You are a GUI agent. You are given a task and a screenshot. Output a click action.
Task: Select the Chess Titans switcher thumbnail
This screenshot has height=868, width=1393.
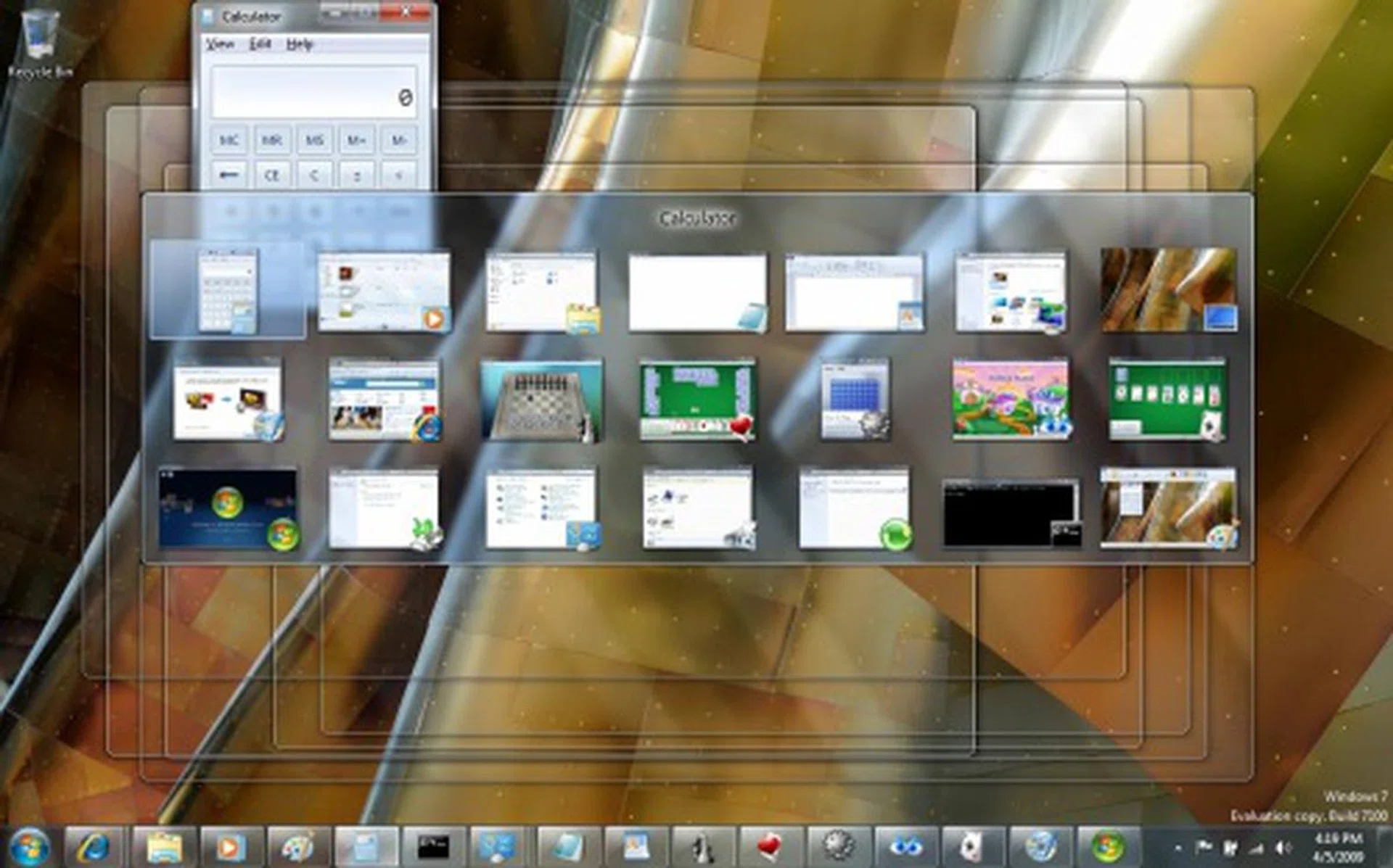coord(541,400)
